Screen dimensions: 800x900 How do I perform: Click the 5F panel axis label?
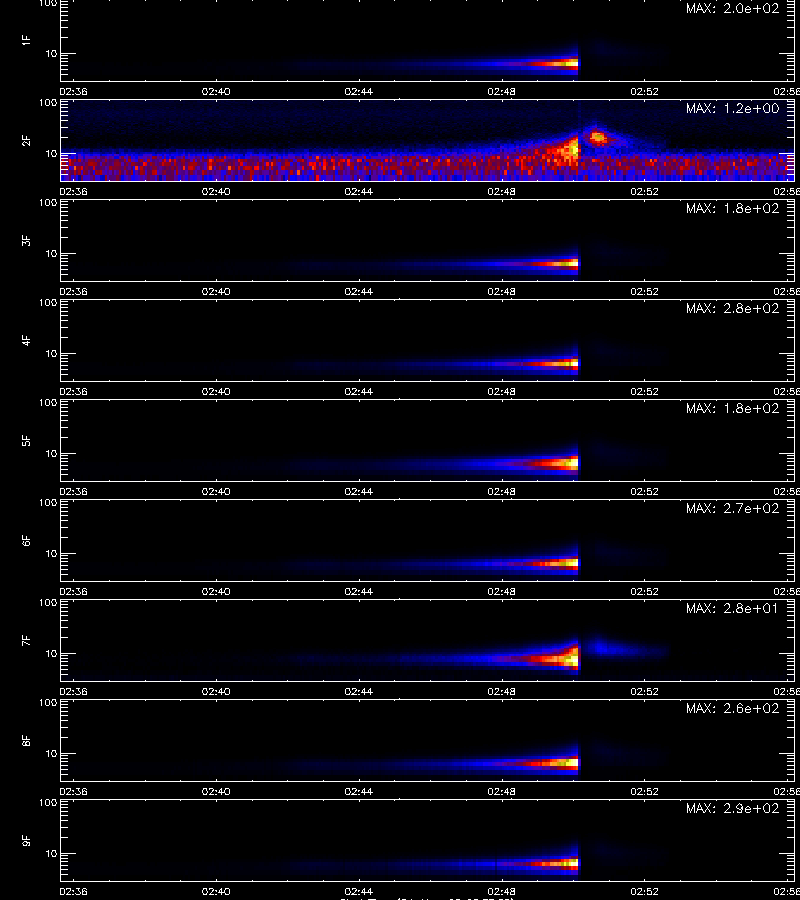26,440
